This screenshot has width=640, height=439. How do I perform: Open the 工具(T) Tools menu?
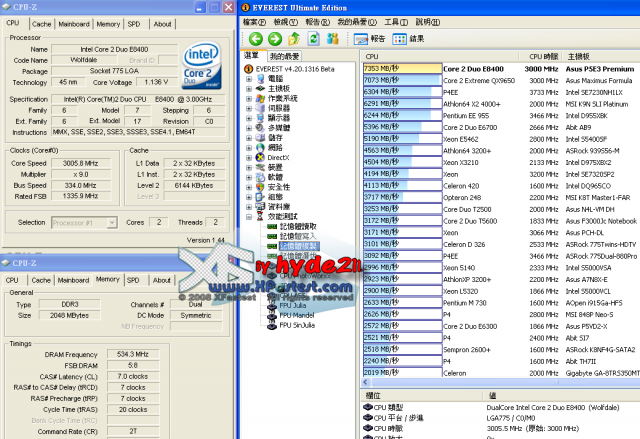[x=396, y=22]
